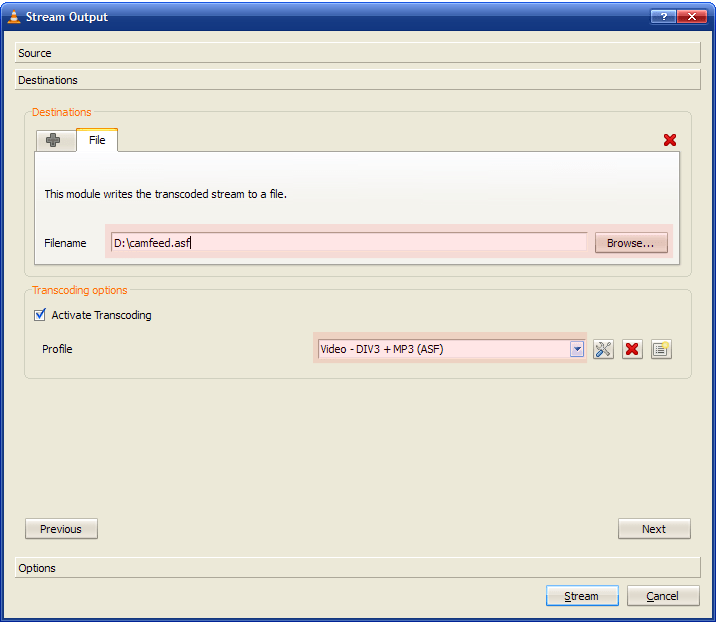Image resolution: width=716 pixels, height=622 pixels.
Task: Click into the Filename input field
Action: pos(349,242)
